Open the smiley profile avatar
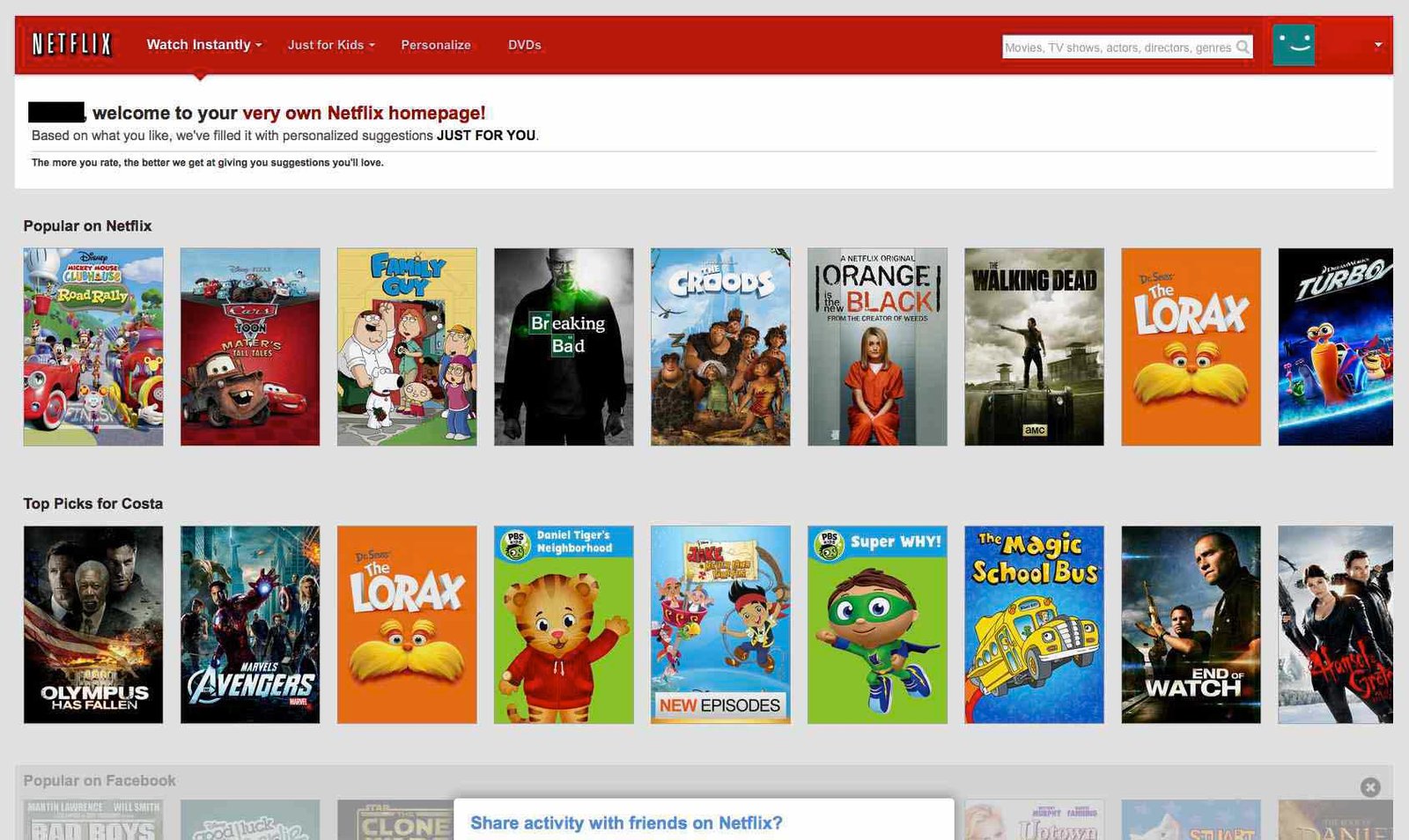Image resolution: width=1409 pixels, height=840 pixels. click(x=1294, y=44)
